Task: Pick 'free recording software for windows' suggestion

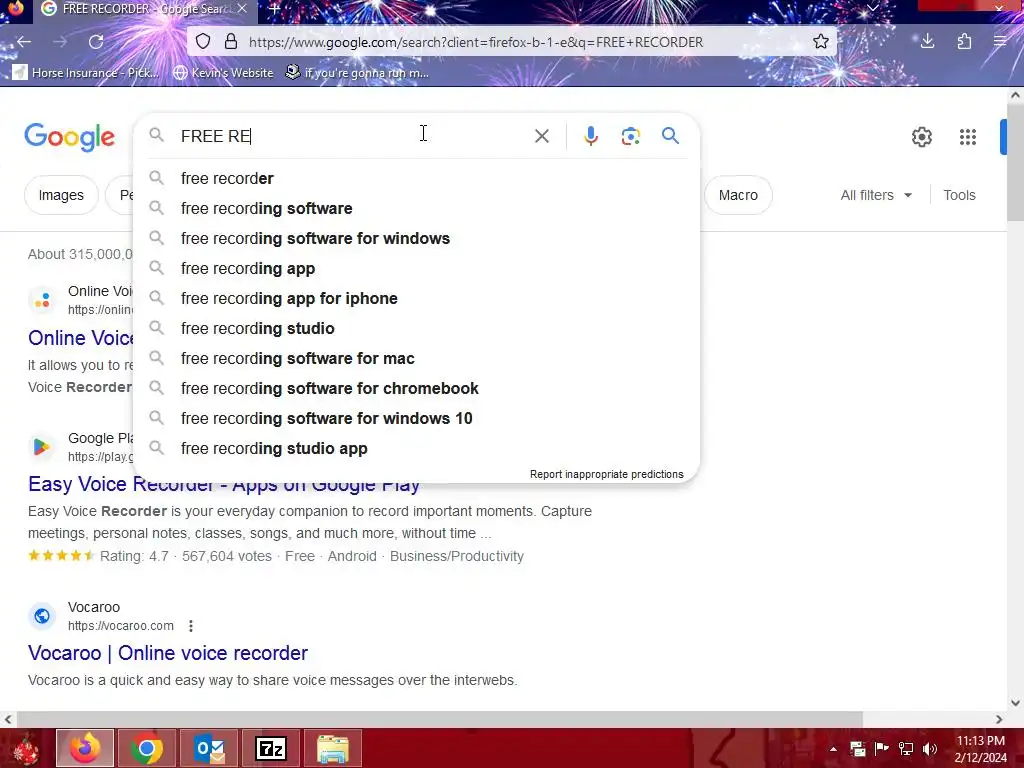Action: pos(416,238)
